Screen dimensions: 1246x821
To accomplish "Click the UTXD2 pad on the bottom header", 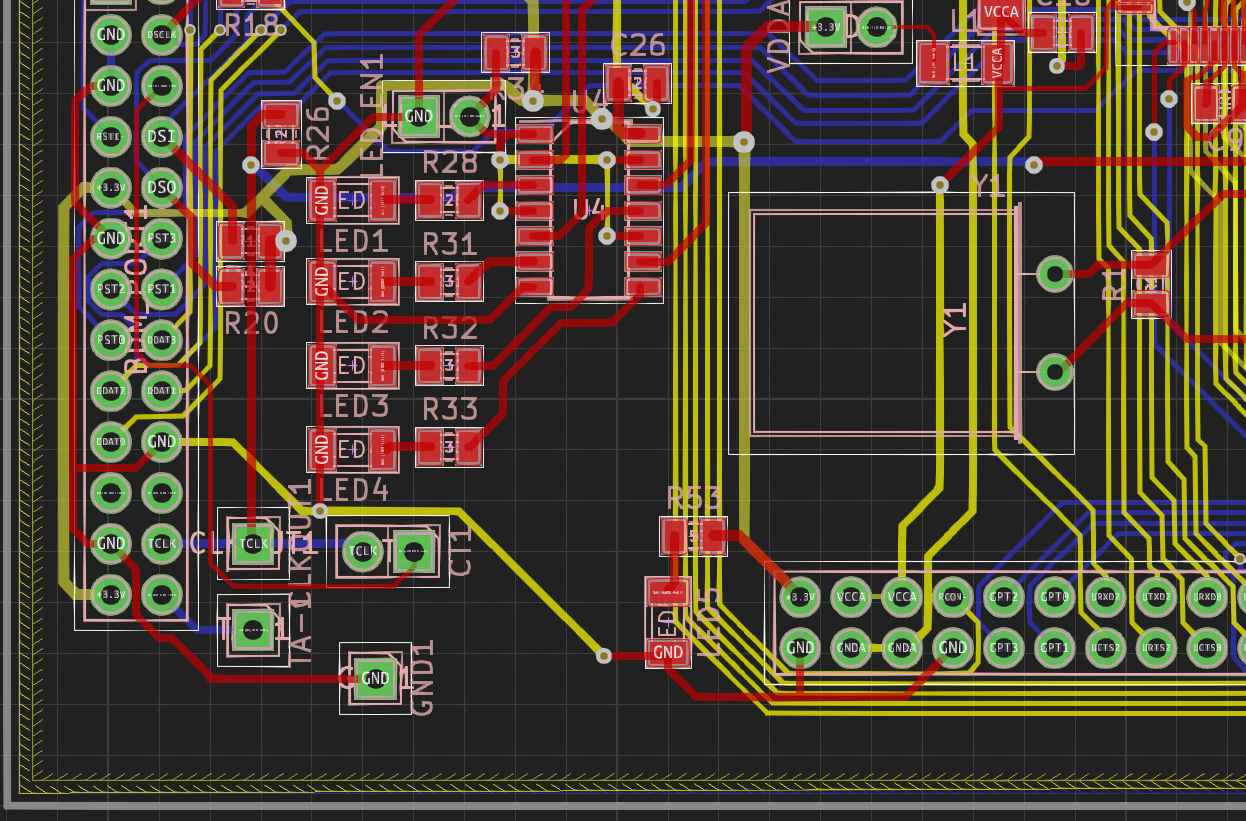I will pos(1156,597).
